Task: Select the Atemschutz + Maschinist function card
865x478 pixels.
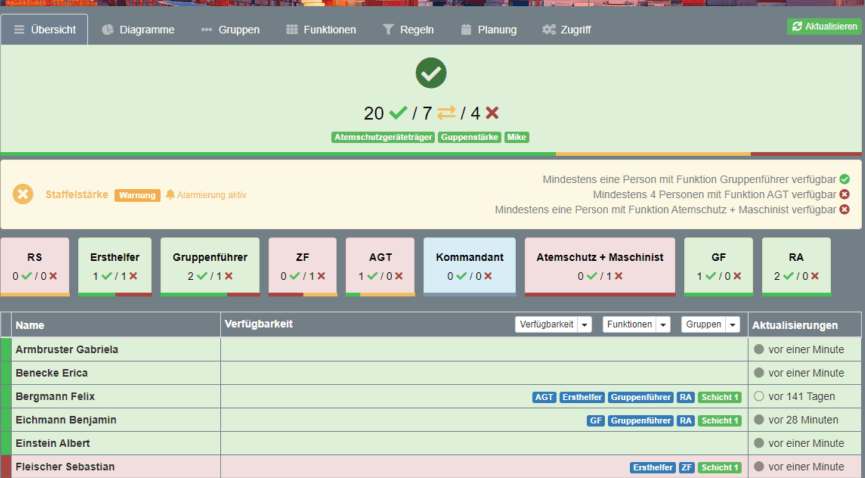Action: [x=600, y=266]
